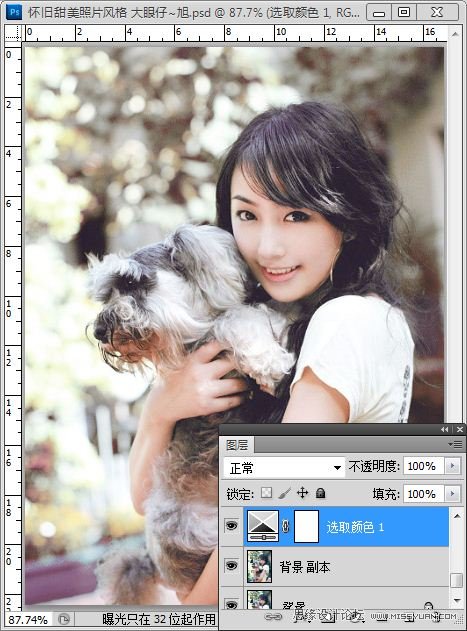The height and width of the screenshot is (631, 467).
Task: Maximize the document window
Action: (x=404, y=12)
